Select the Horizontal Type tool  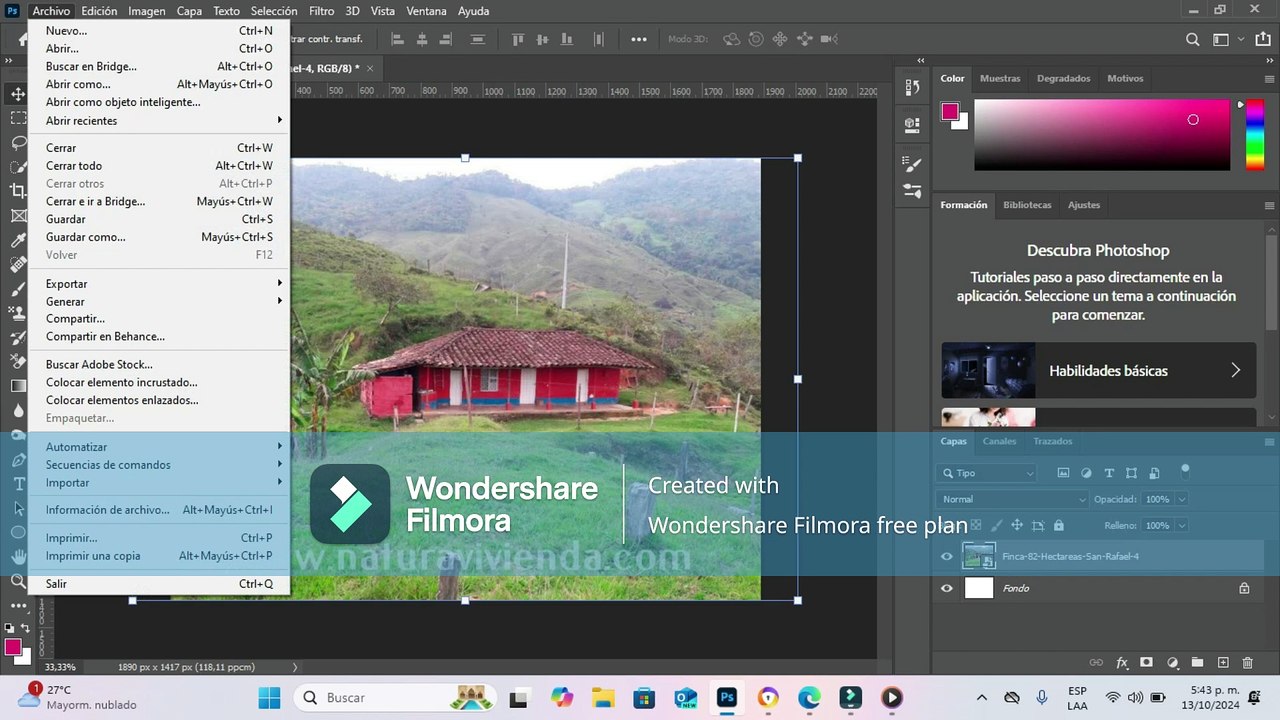(x=18, y=484)
